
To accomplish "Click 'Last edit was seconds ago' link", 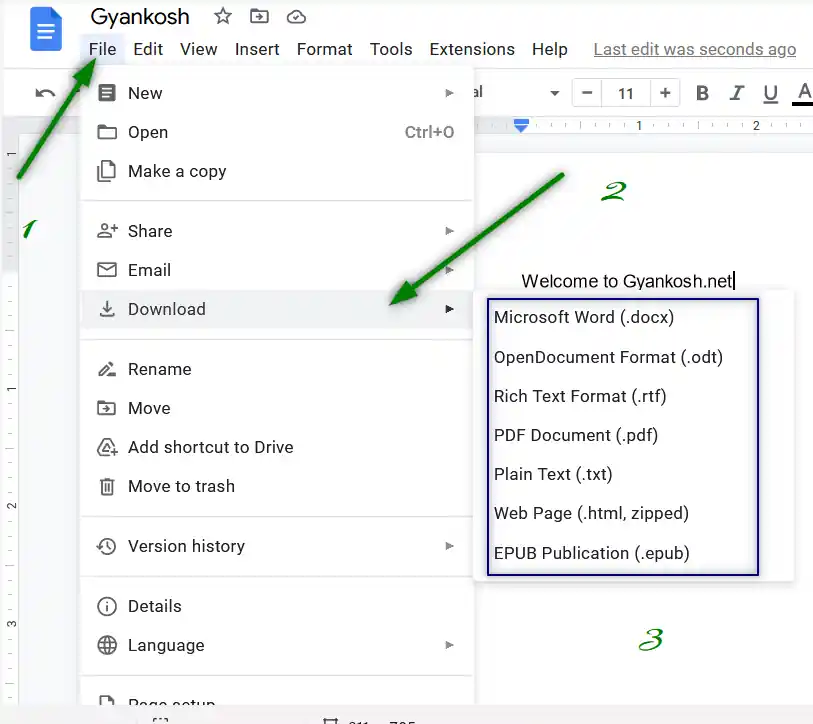I will pyautogui.click(x=695, y=49).
